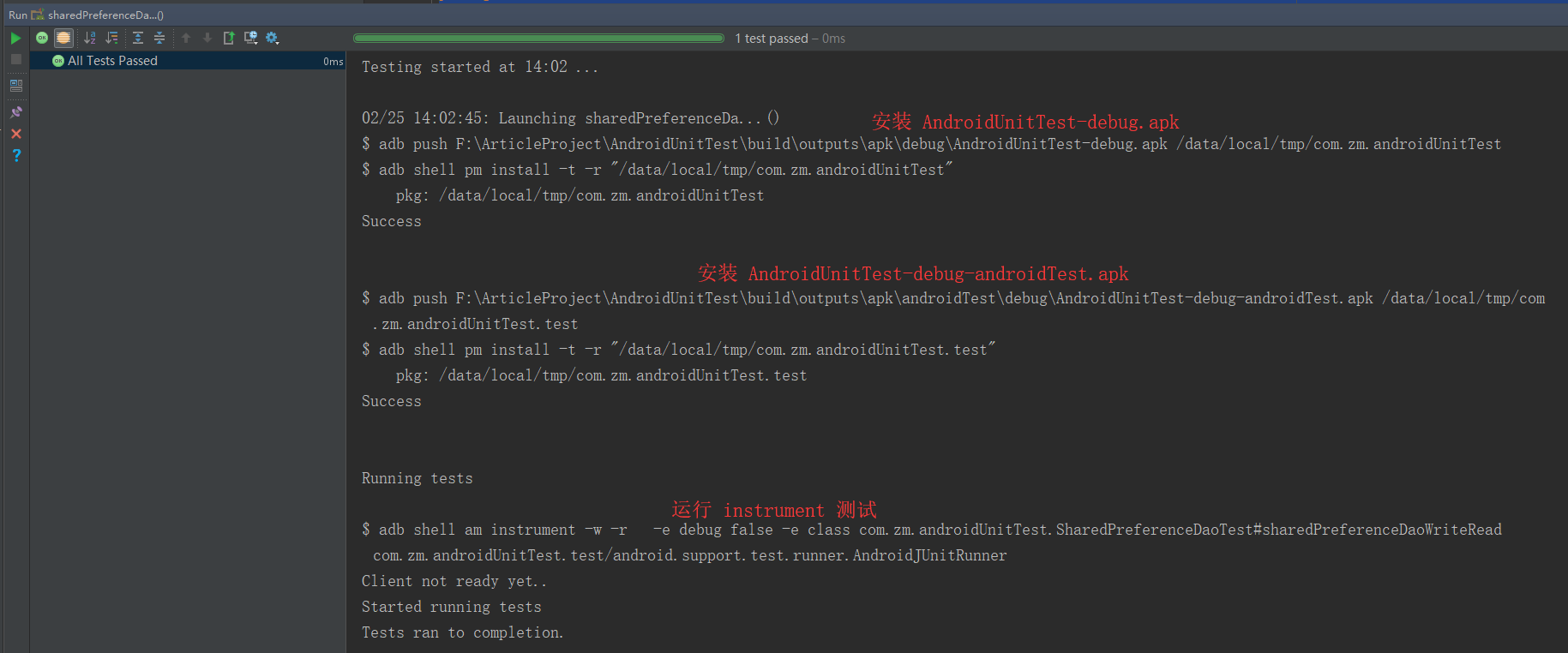This screenshot has width=1568, height=653.
Task: Open the test runner settings gear dropdown
Action: click(x=272, y=38)
